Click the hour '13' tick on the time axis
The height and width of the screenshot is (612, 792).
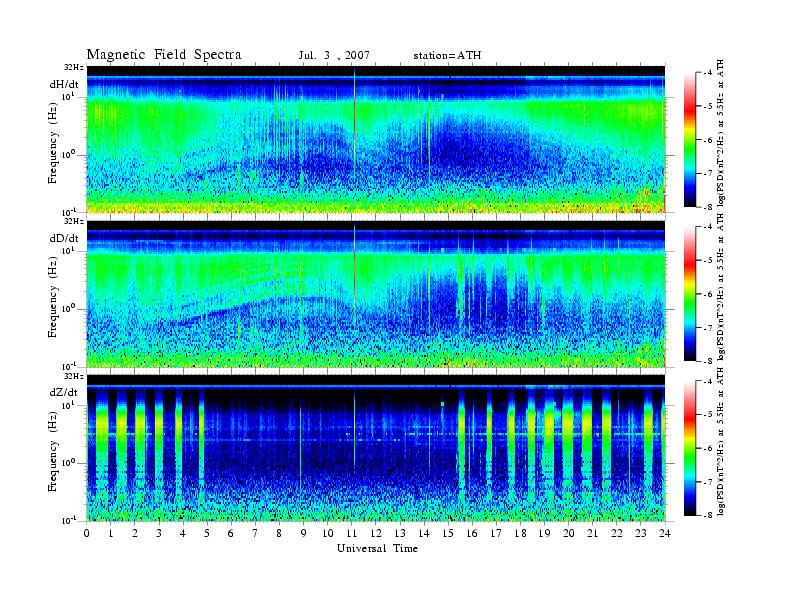400,533
